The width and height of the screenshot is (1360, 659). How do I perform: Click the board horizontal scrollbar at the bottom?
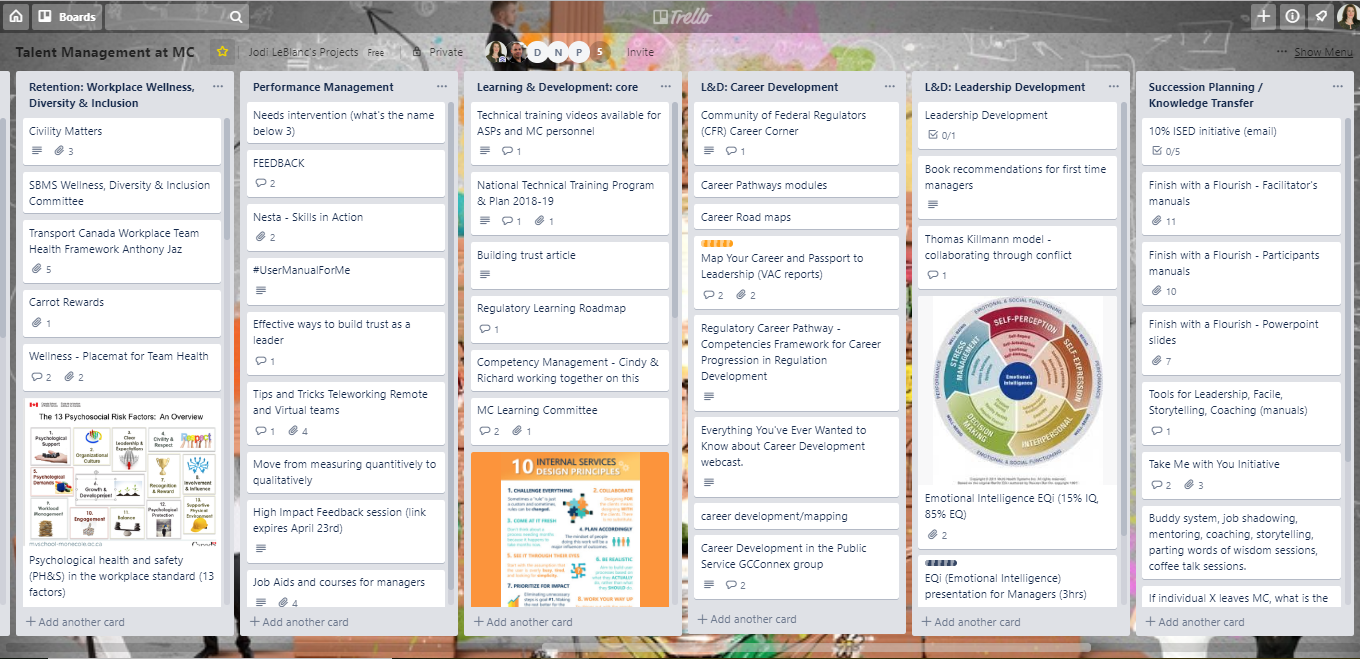(x=680, y=647)
